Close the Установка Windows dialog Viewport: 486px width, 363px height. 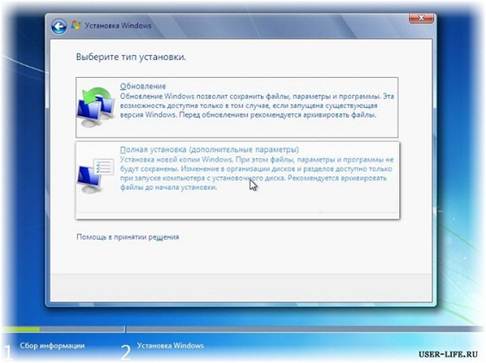[x=421, y=18]
